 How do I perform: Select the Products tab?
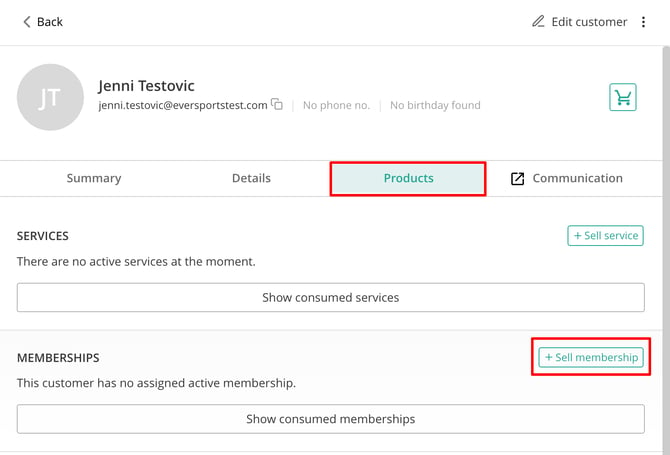click(408, 179)
